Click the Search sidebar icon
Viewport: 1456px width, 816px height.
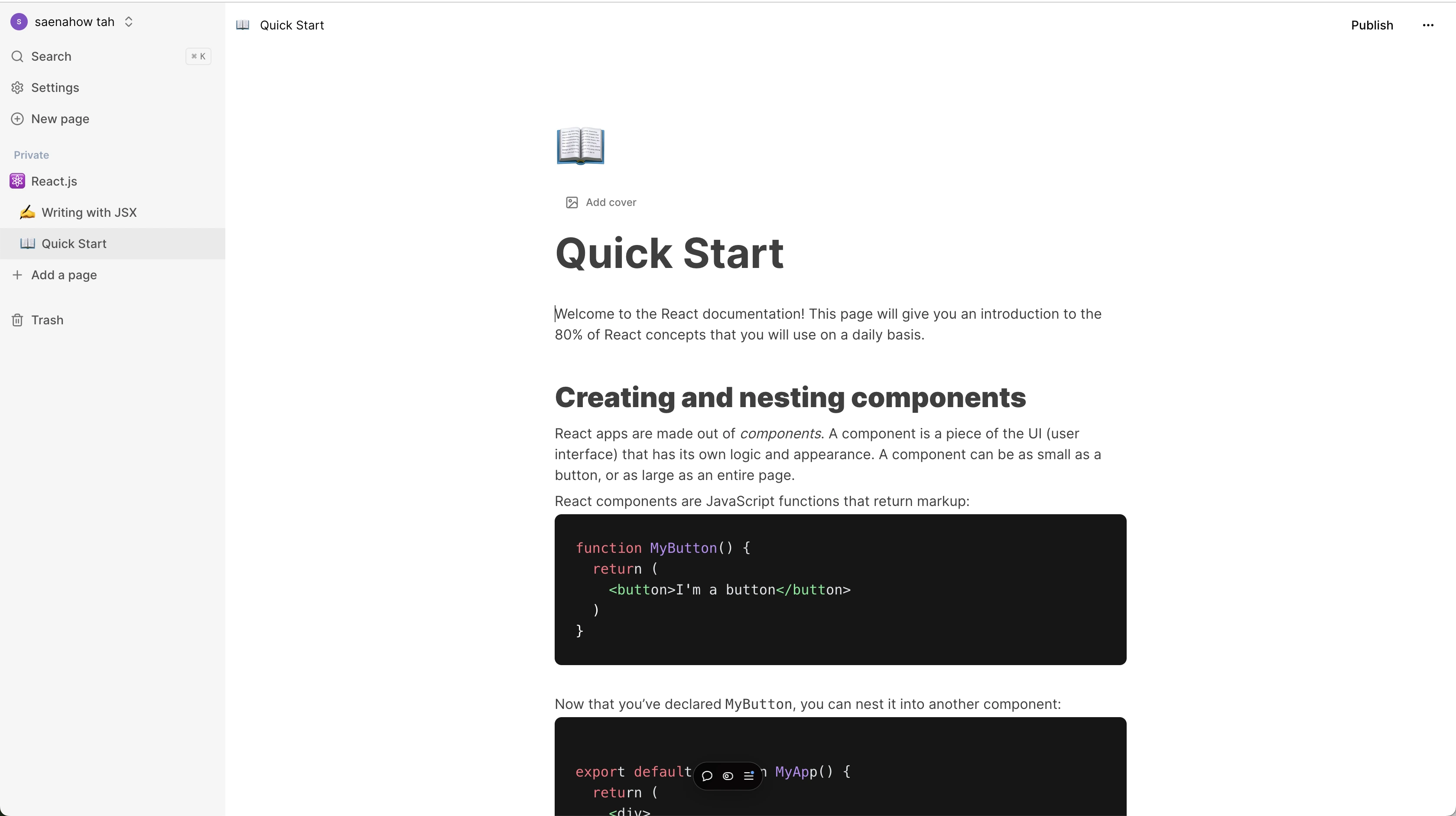click(18, 56)
